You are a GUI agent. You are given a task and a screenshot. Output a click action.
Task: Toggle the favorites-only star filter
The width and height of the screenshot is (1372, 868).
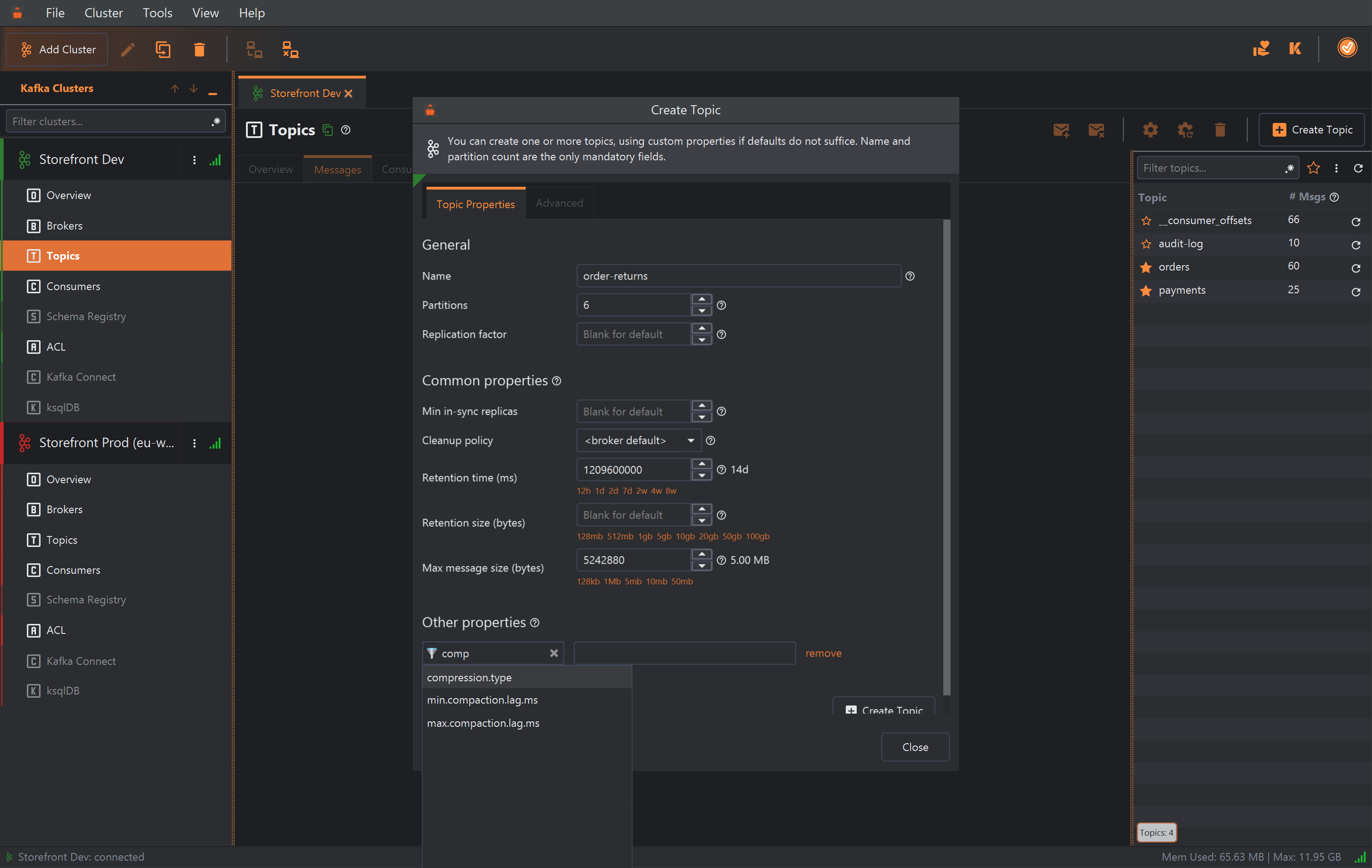tap(1313, 168)
